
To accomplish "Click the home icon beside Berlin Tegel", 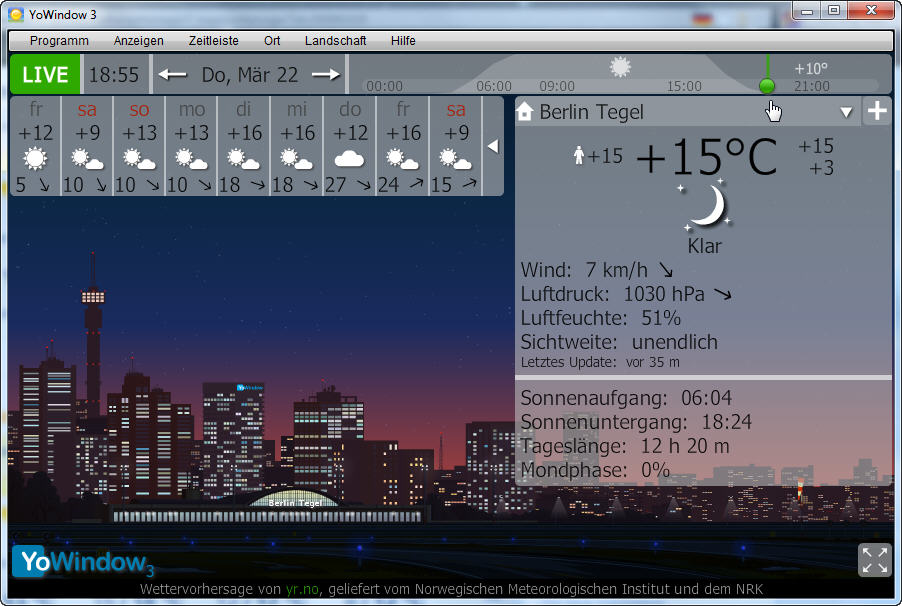I will point(525,112).
